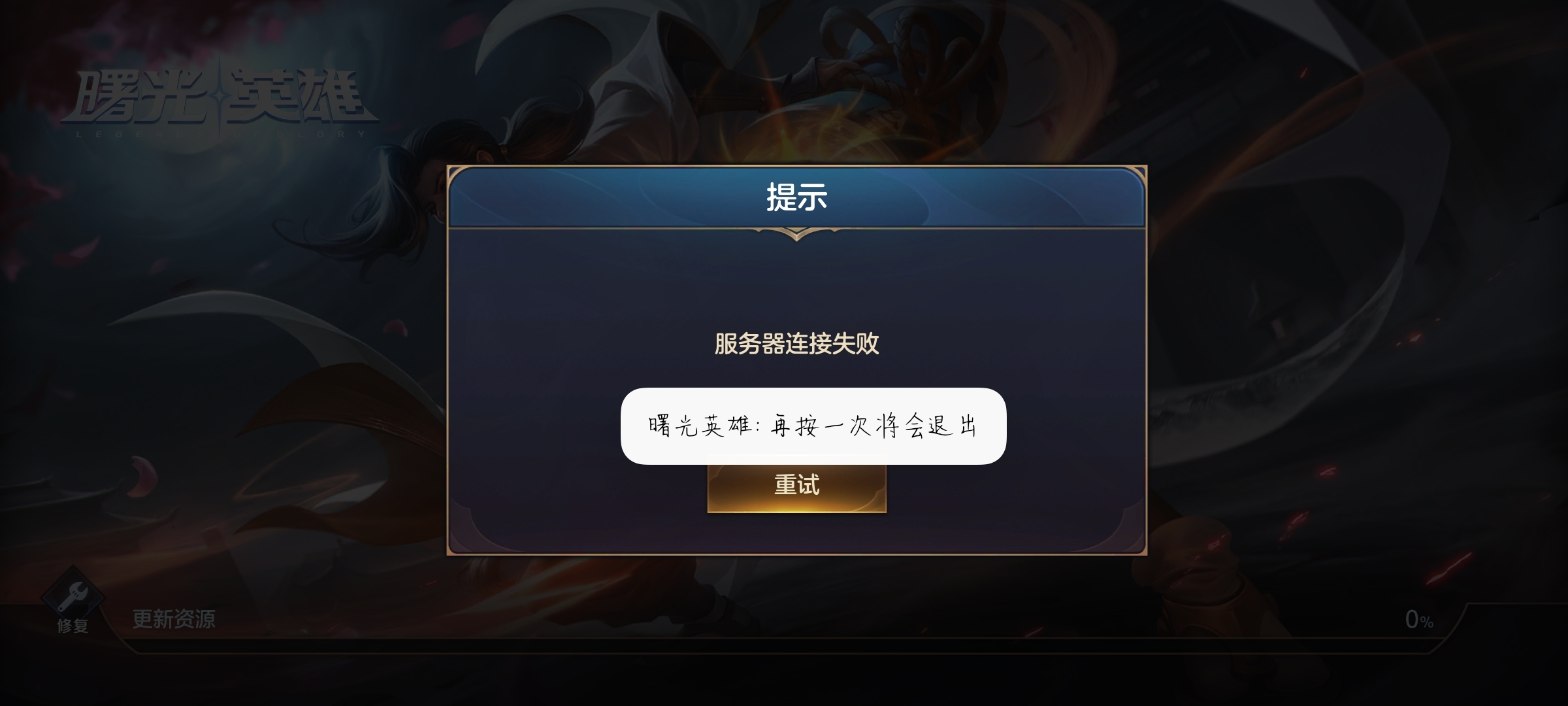Click the 提示 dialog title header
Screen dimensions: 1568x706
click(x=796, y=197)
